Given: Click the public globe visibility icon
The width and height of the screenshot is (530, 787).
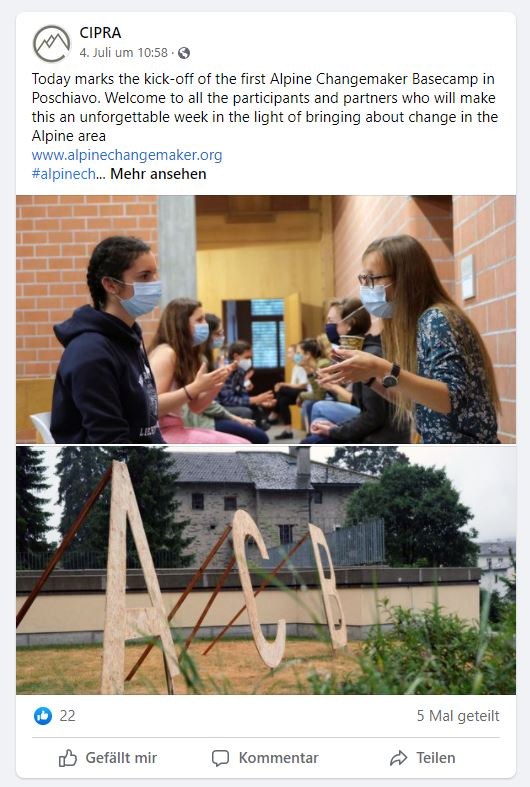Looking at the screenshot, I should 184,53.
